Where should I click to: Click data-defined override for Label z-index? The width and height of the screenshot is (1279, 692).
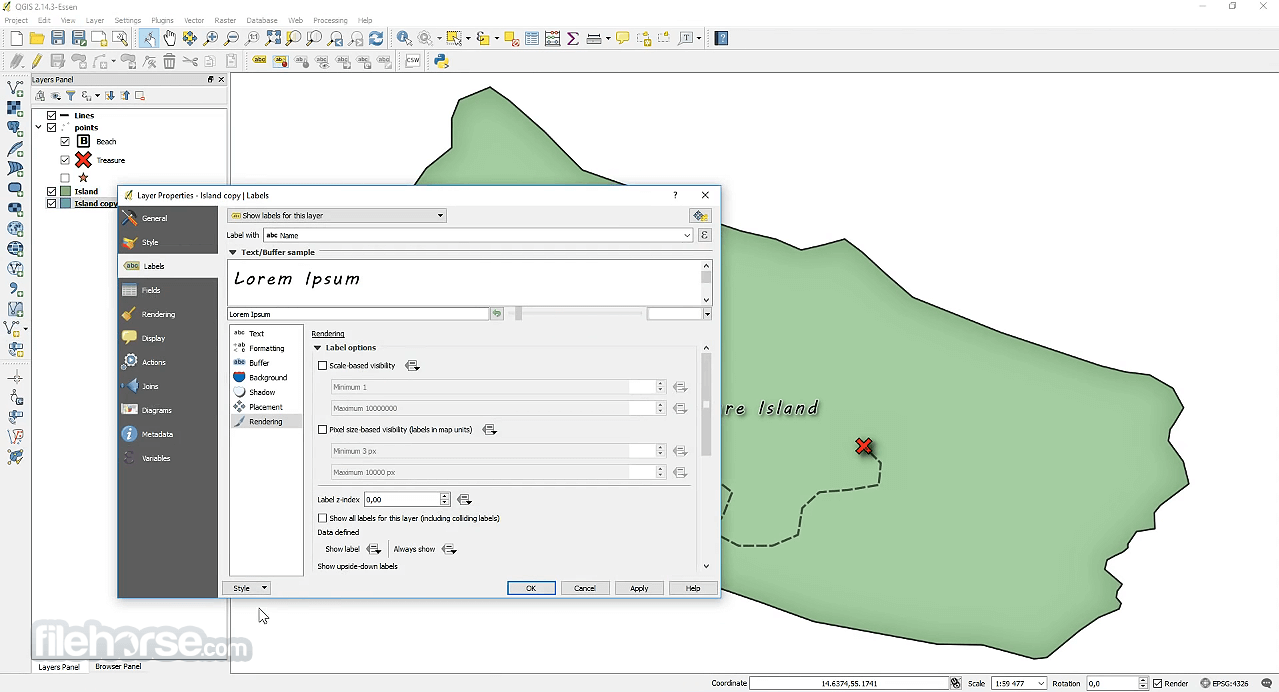pyautogui.click(x=464, y=499)
